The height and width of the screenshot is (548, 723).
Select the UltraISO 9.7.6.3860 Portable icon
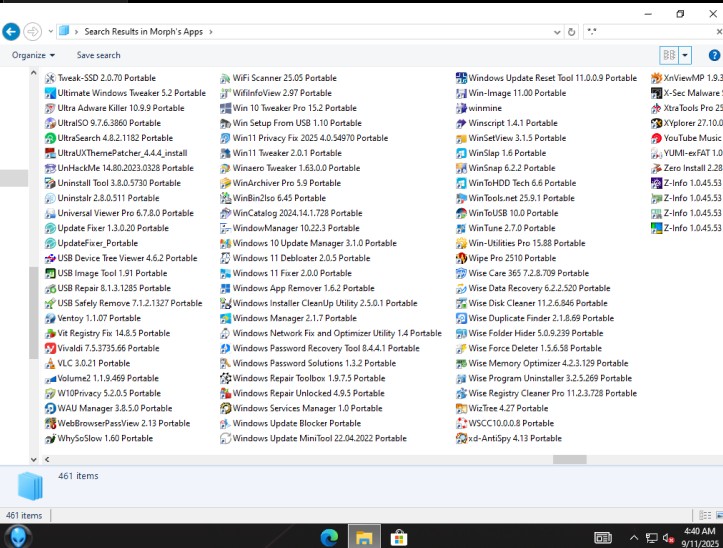(x=50, y=123)
